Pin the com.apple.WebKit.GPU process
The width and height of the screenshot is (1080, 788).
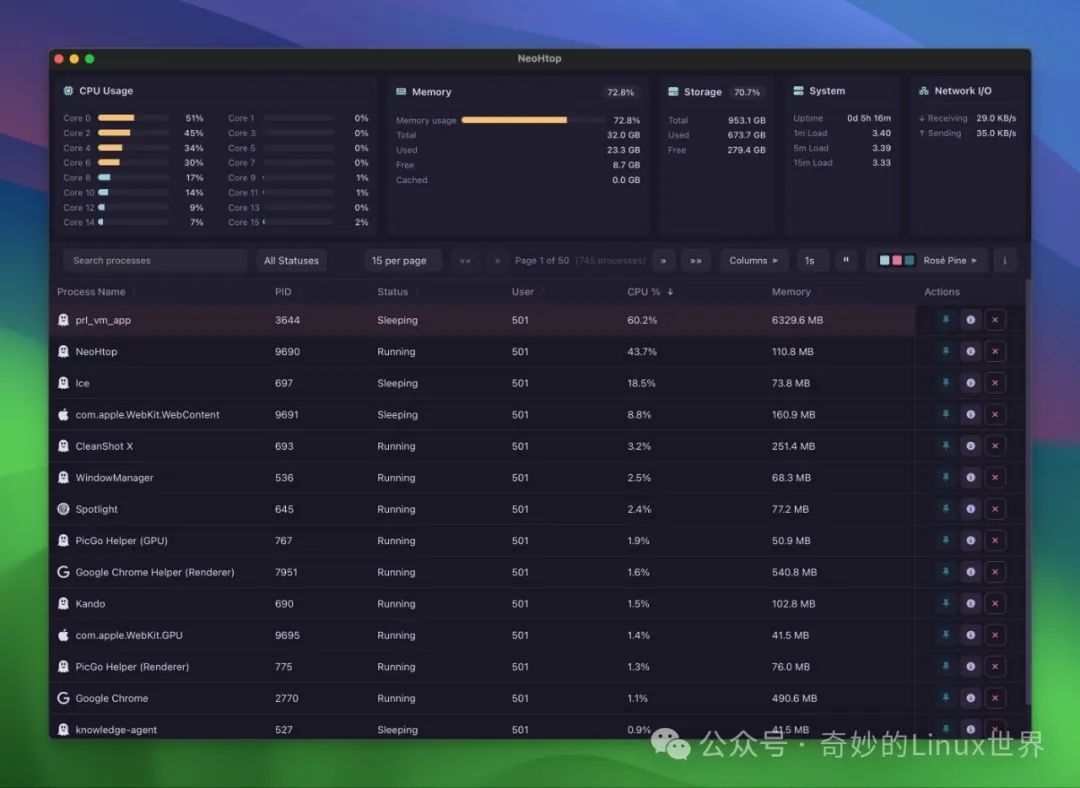946,635
